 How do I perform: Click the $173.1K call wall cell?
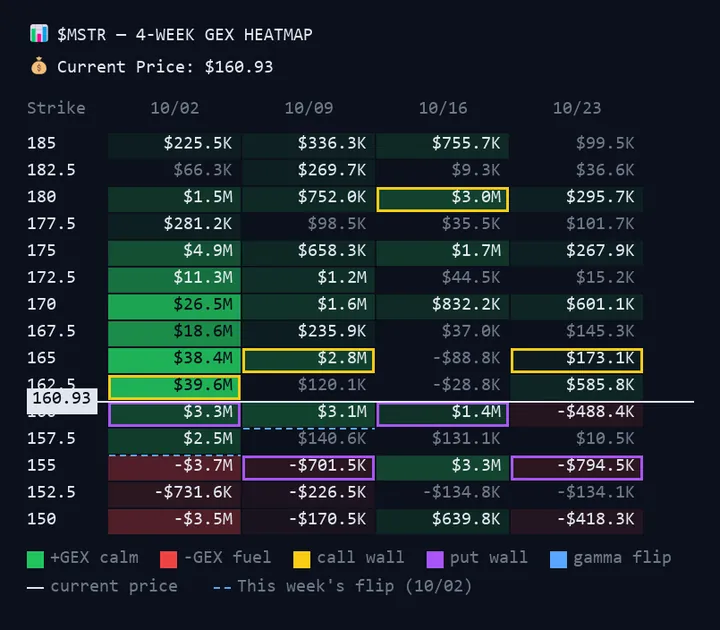[x=577, y=360]
